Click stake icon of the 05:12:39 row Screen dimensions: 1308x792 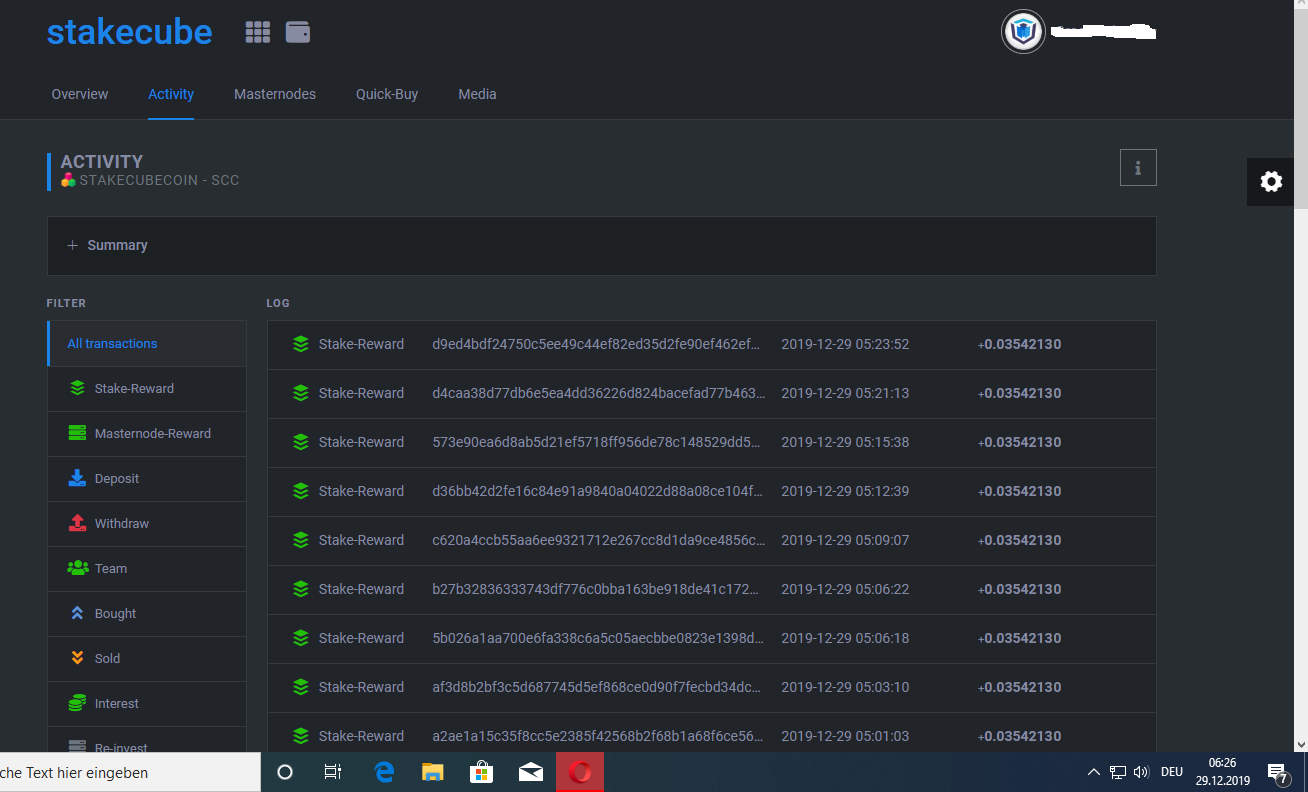[300, 491]
